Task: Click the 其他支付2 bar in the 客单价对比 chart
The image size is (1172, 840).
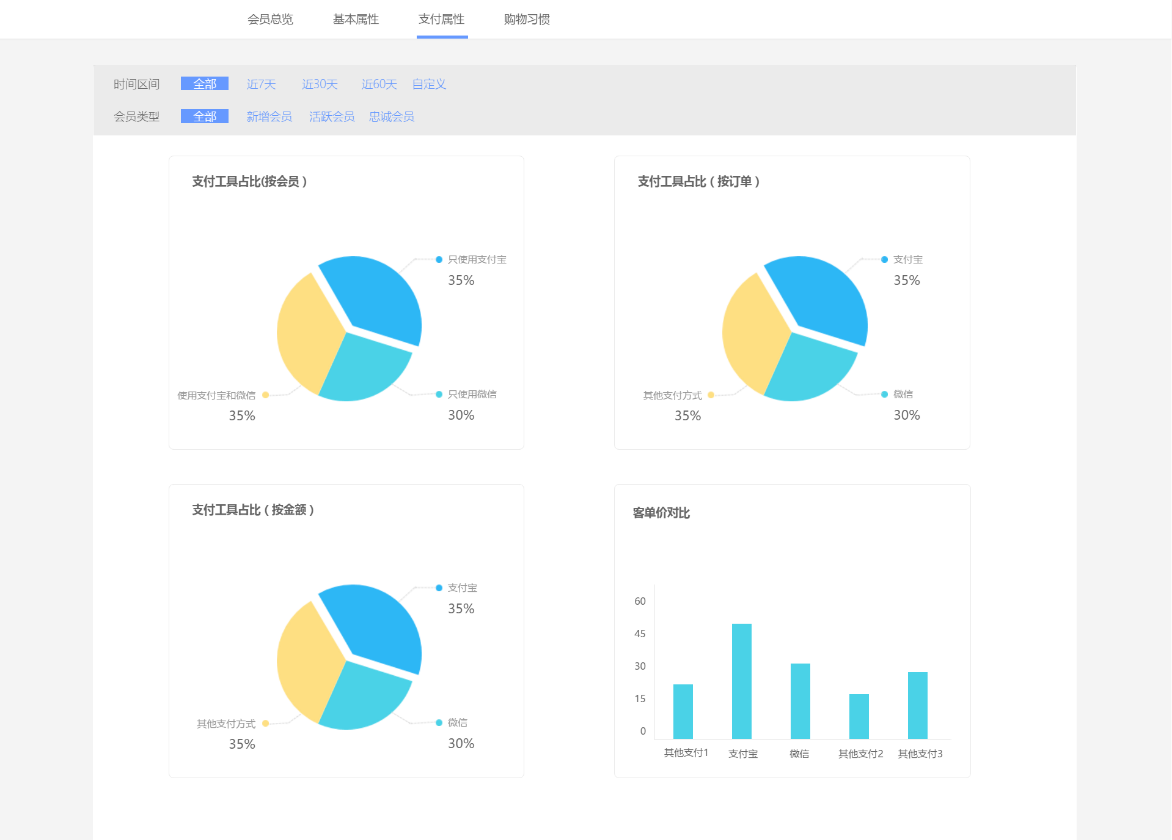Action: (859, 716)
